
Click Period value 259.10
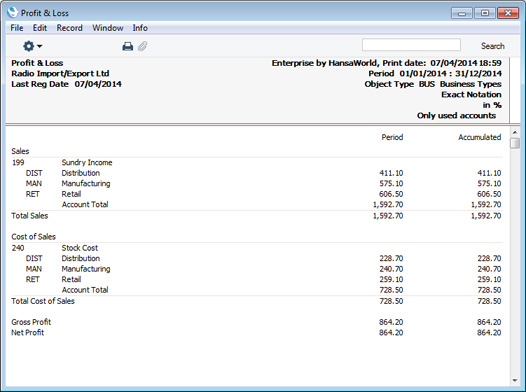(391, 279)
